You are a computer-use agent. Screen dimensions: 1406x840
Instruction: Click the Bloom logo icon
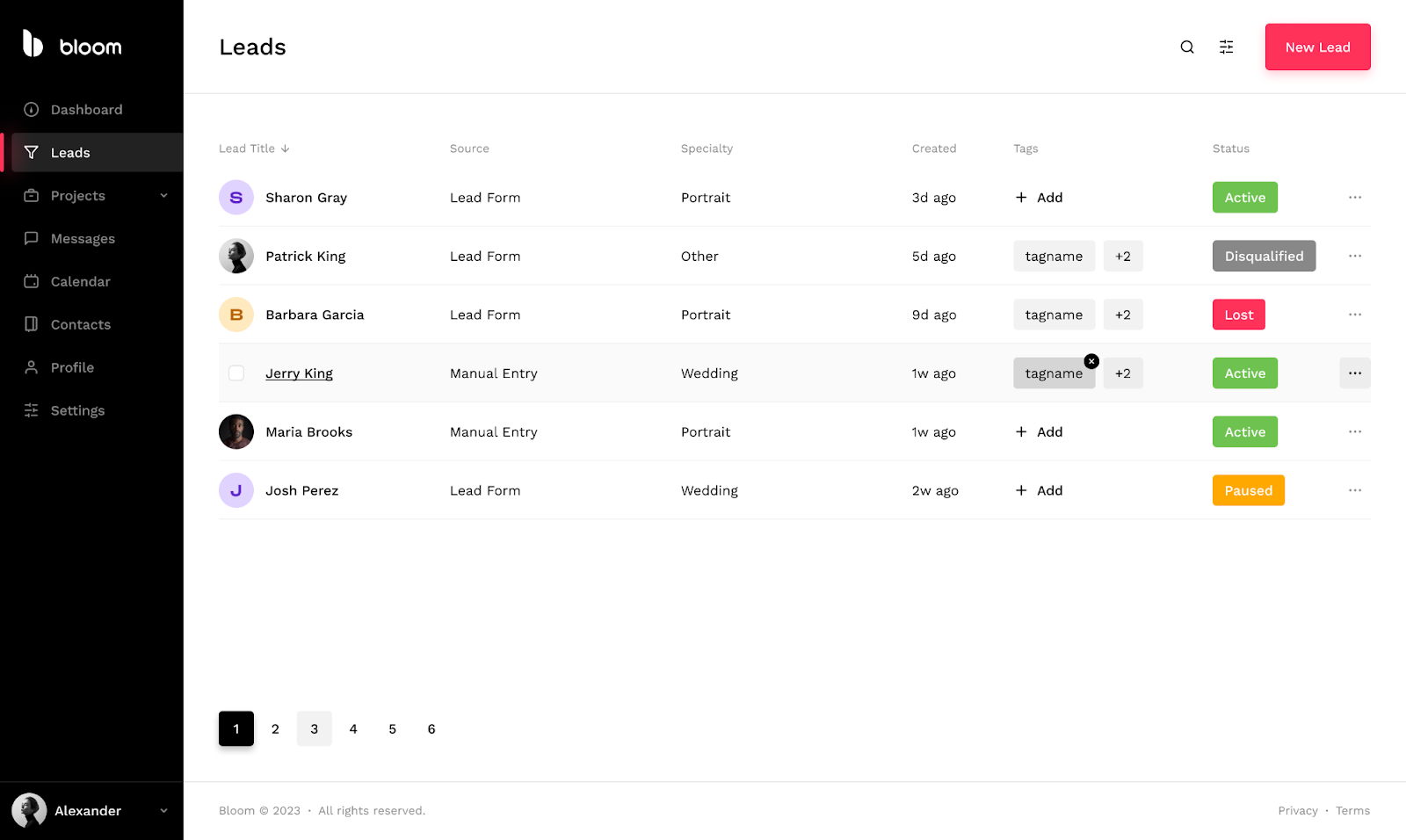point(33,44)
